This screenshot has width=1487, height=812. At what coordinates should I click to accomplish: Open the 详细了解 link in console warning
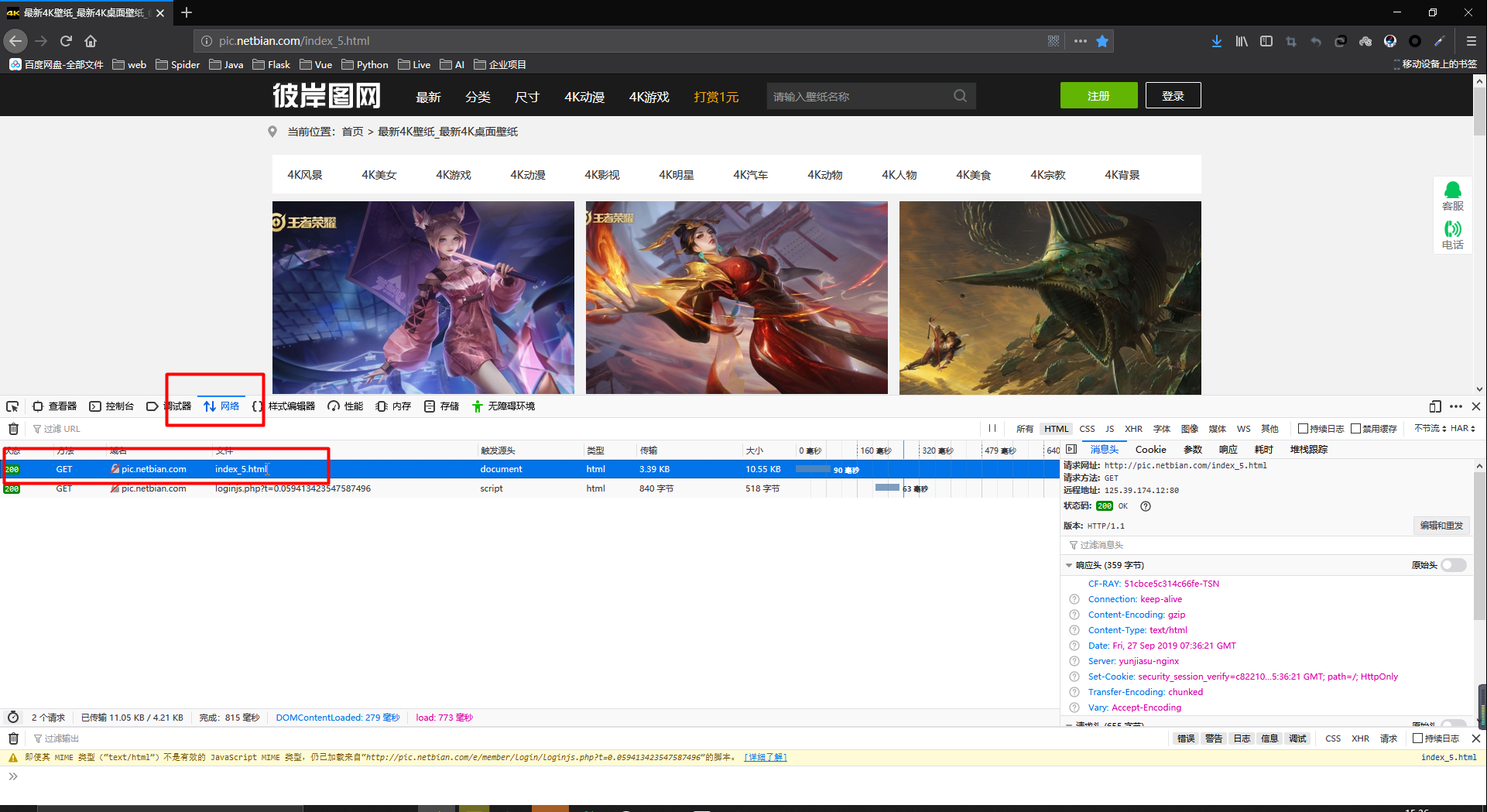click(x=765, y=758)
